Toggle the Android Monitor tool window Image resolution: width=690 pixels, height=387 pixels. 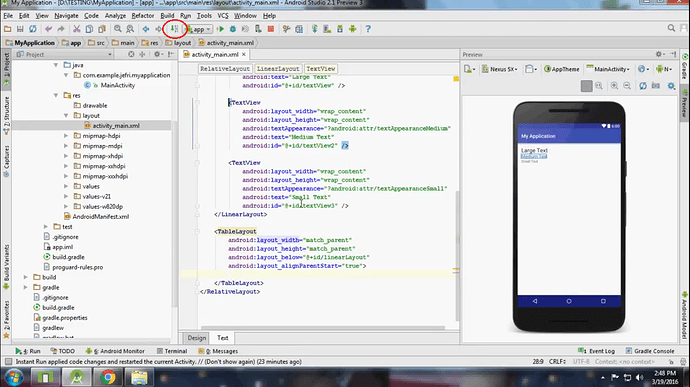(115, 351)
